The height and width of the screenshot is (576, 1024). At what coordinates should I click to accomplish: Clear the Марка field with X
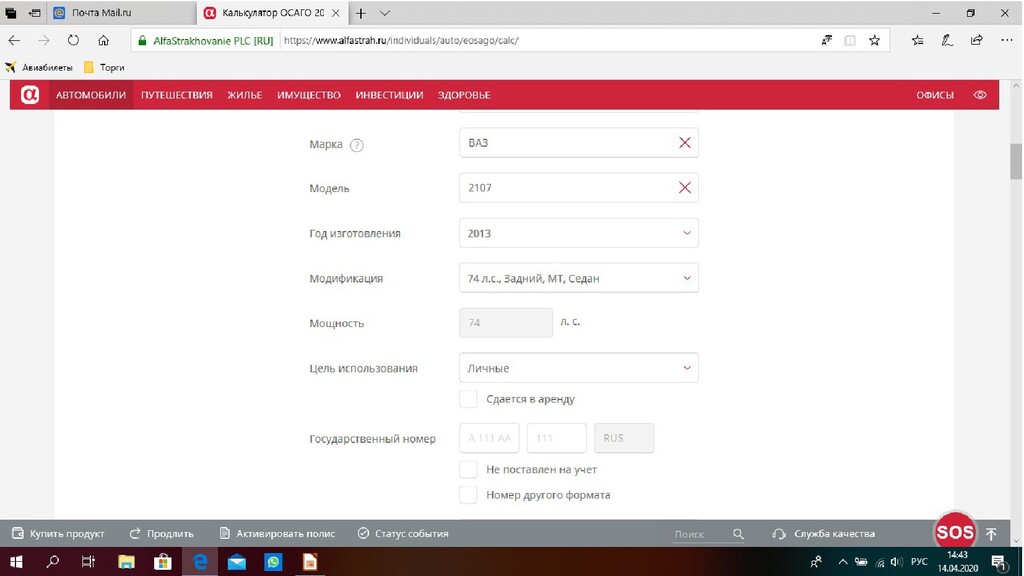[684, 142]
